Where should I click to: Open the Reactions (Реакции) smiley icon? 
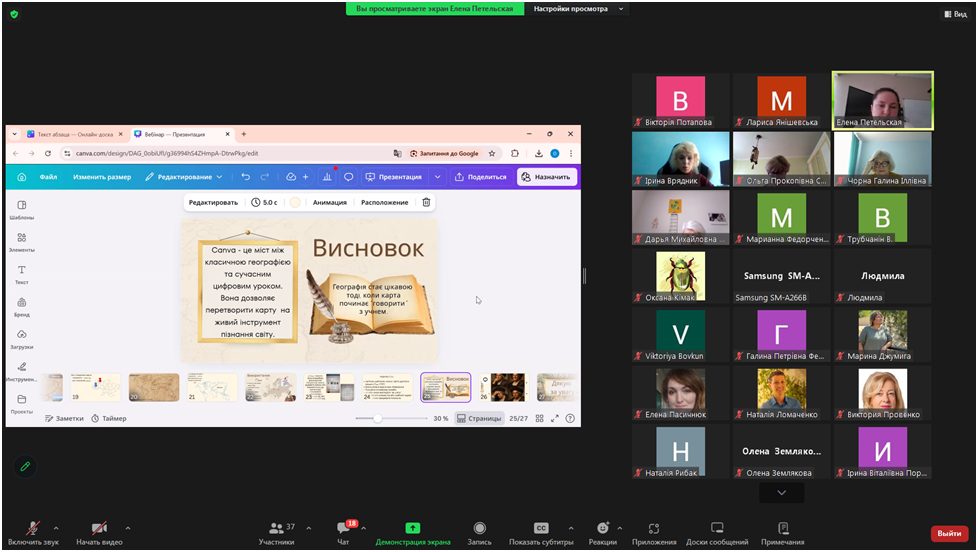coord(602,530)
